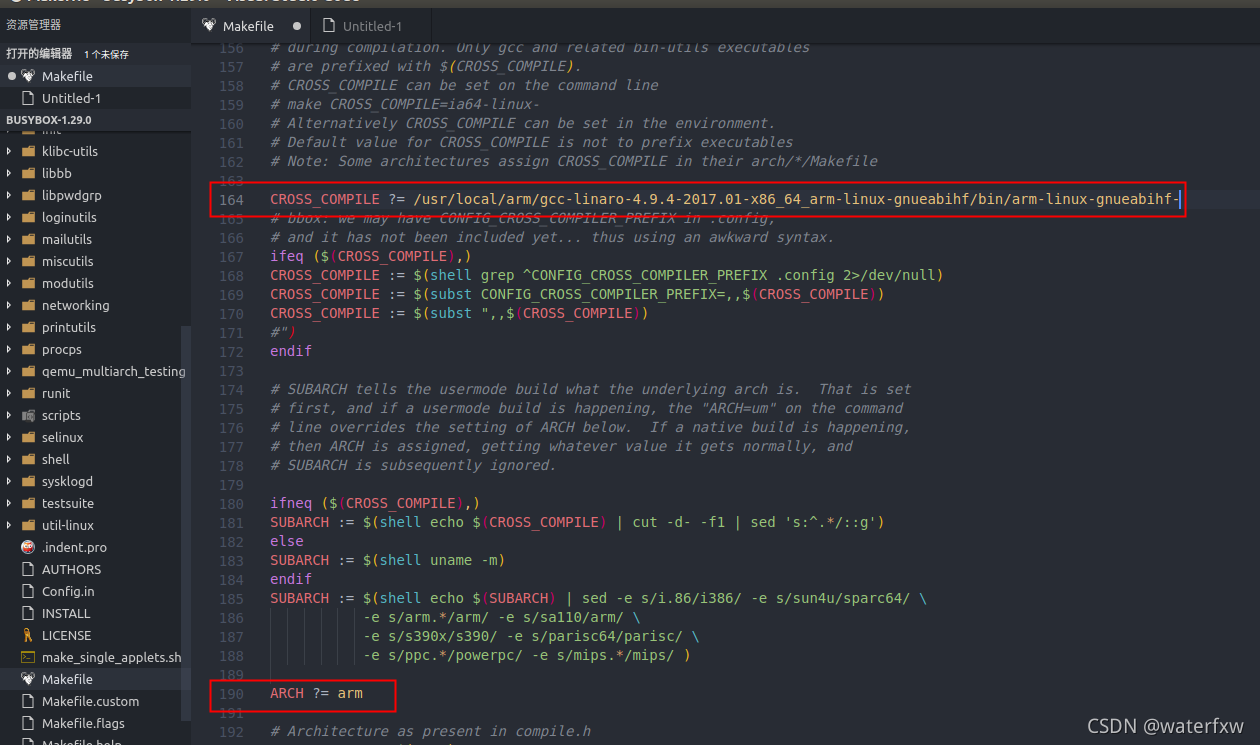Click the Makefile tab file icon
This screenshot has height=745, width=1260.
click(208, 26)
